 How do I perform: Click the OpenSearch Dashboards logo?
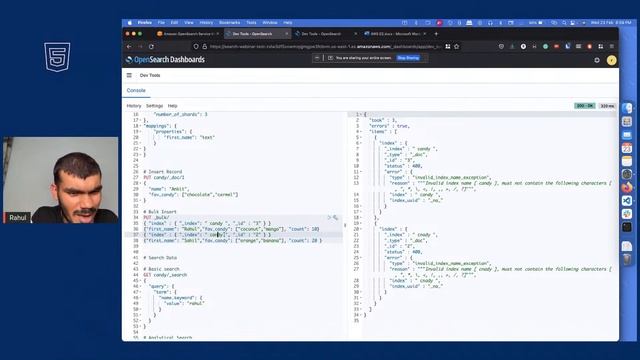coord(165,60)
